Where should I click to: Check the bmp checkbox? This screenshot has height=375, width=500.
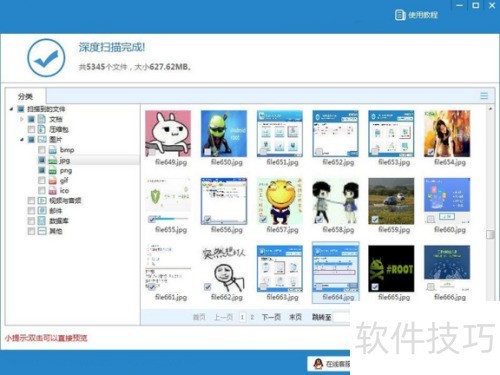tap(42, 150)
